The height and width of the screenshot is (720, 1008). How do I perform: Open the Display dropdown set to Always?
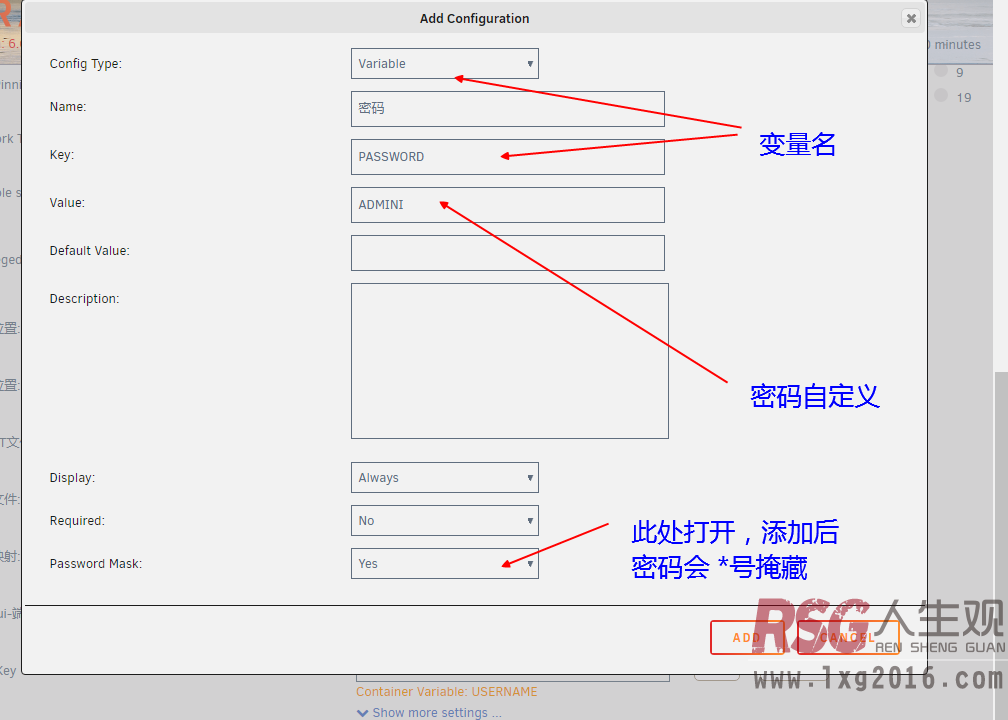tap(444, 478)
